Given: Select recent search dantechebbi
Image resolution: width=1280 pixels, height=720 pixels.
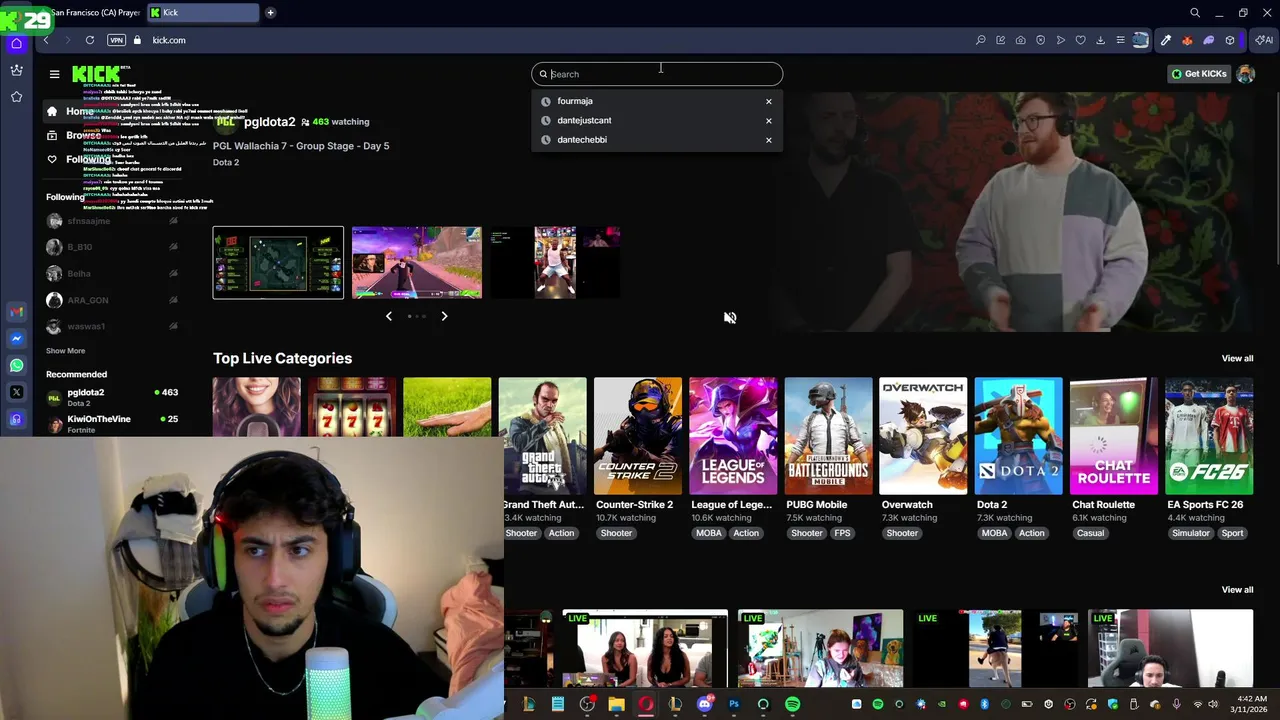Looking at the screenshot, I should pos(582,140).
